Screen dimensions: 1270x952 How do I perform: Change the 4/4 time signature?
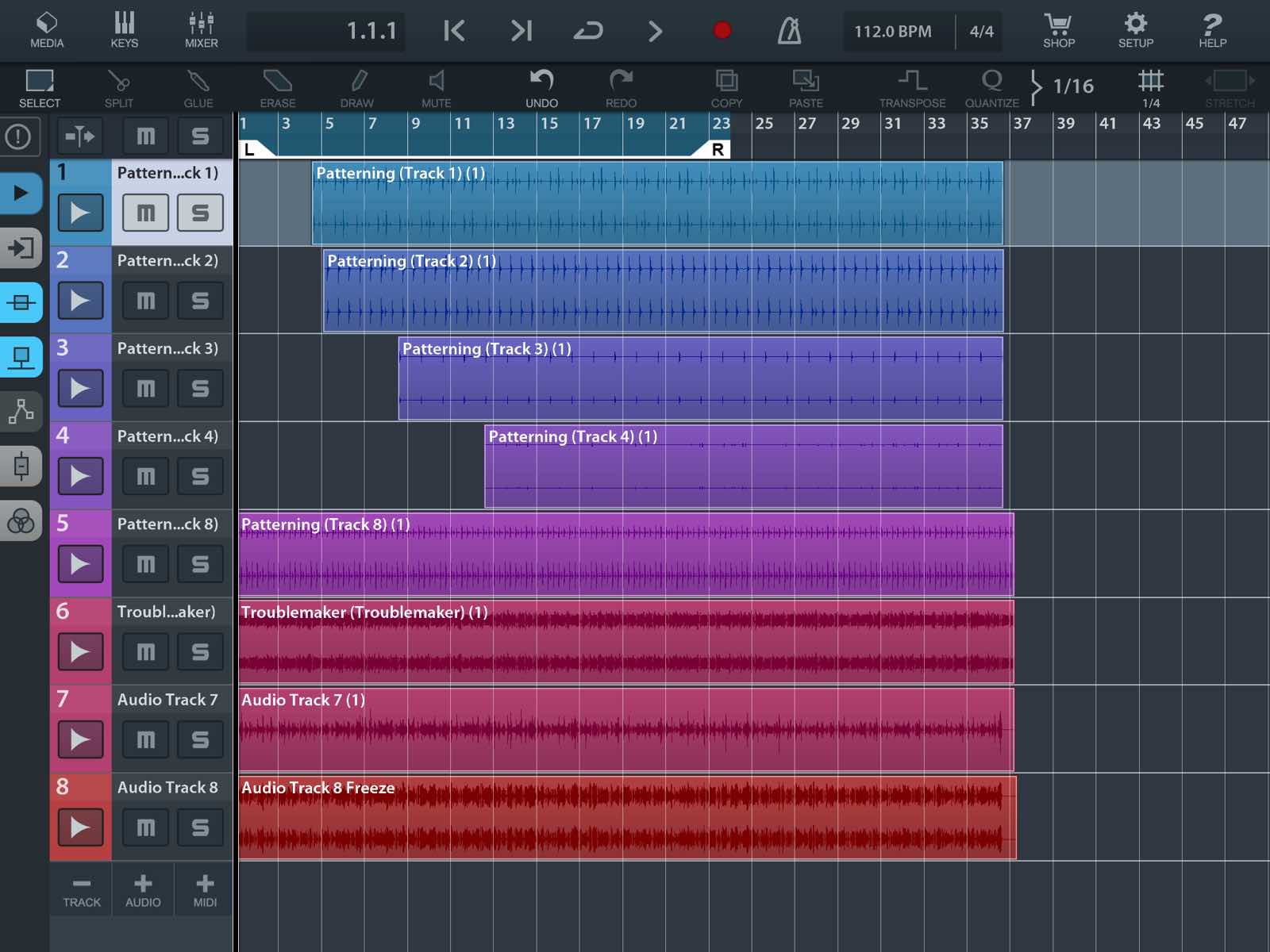click(981, 32)
